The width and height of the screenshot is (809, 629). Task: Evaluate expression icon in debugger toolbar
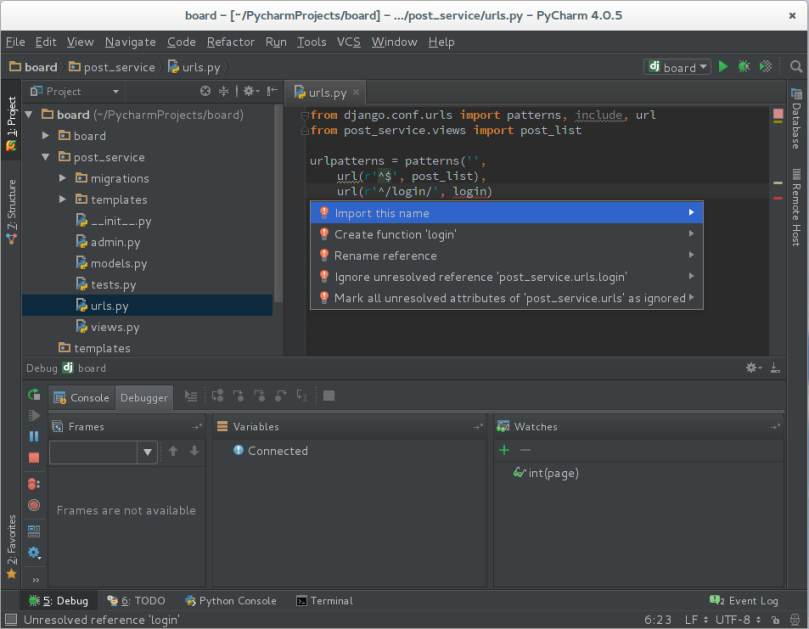tap(329, 396)
